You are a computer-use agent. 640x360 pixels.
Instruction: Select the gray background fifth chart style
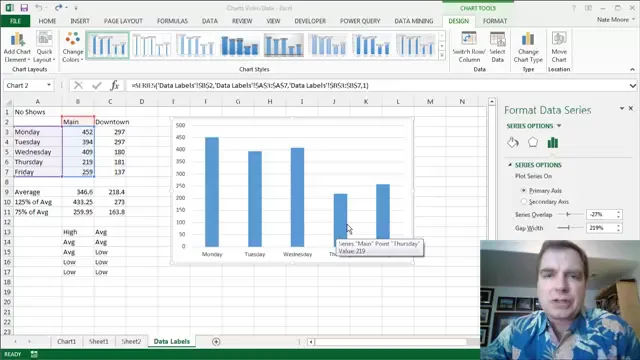pos(284,46)
